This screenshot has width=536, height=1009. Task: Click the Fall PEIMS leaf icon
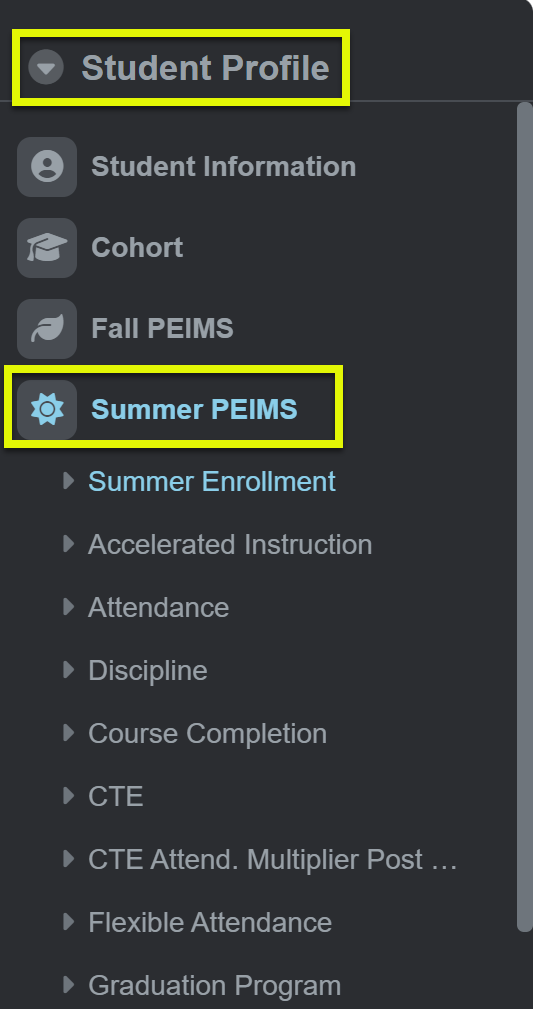47,329
